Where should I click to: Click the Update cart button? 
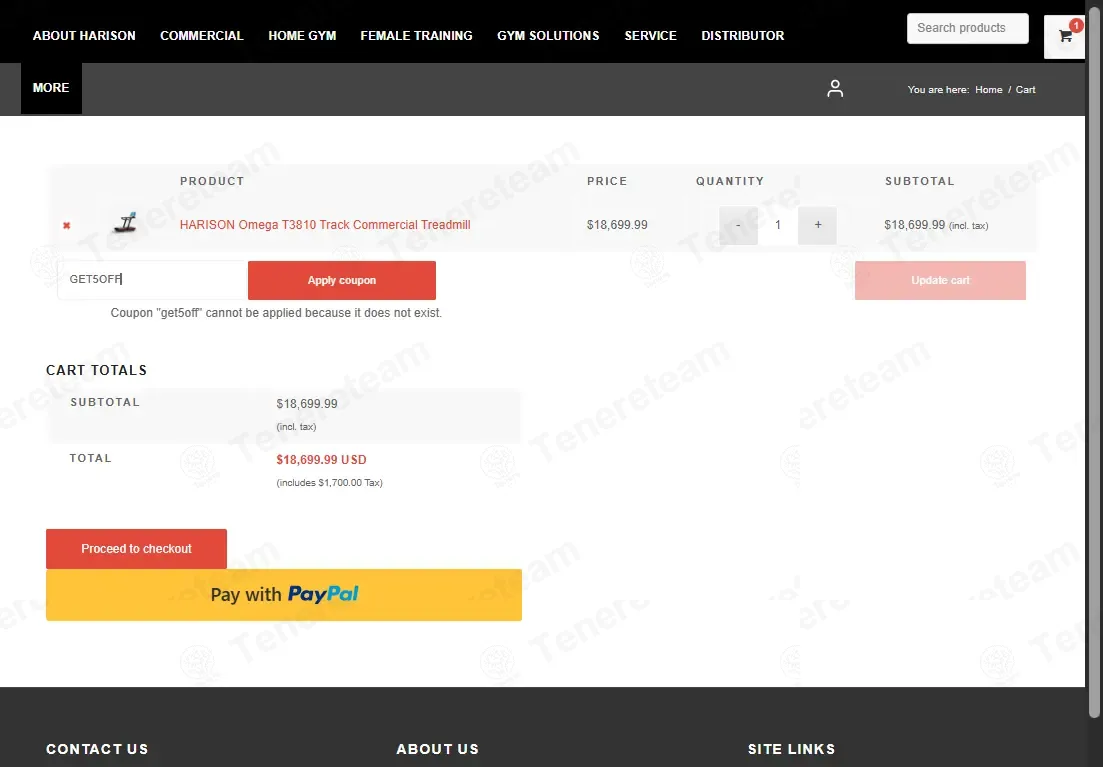pos(940,280)
